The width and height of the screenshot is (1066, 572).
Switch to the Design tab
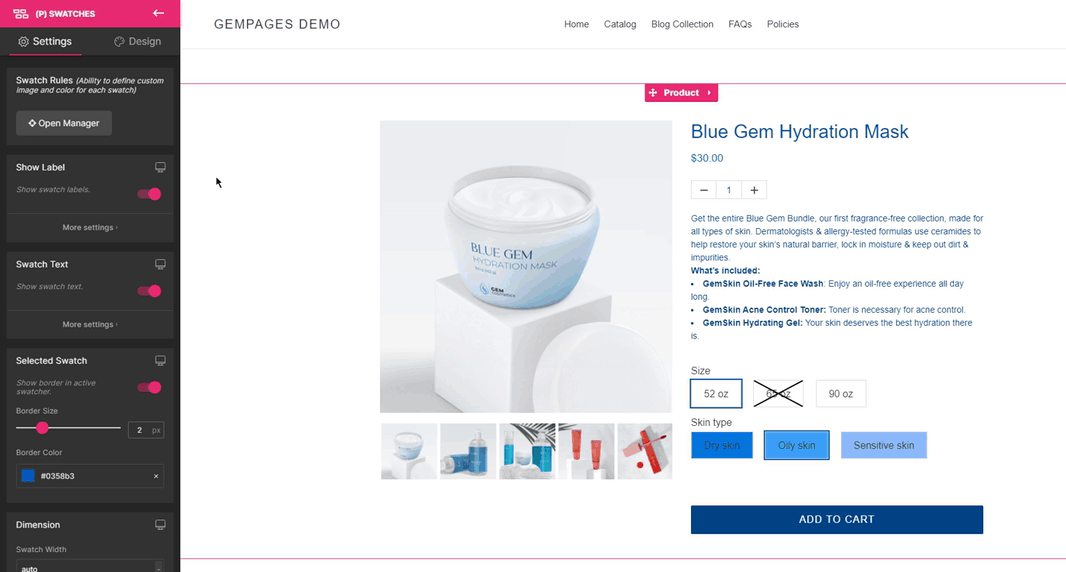(137, 41)
